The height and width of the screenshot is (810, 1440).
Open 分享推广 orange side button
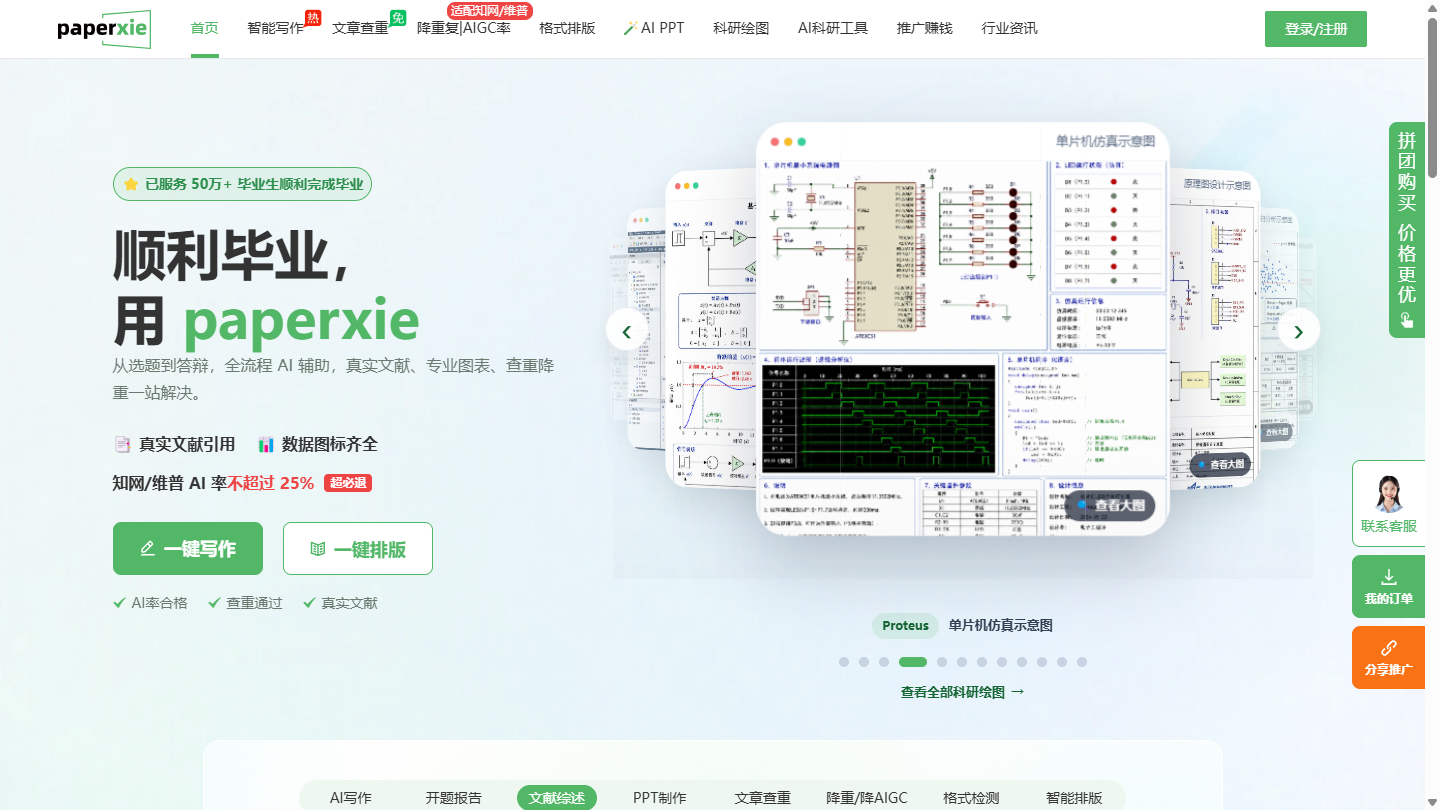(1388, 657)
